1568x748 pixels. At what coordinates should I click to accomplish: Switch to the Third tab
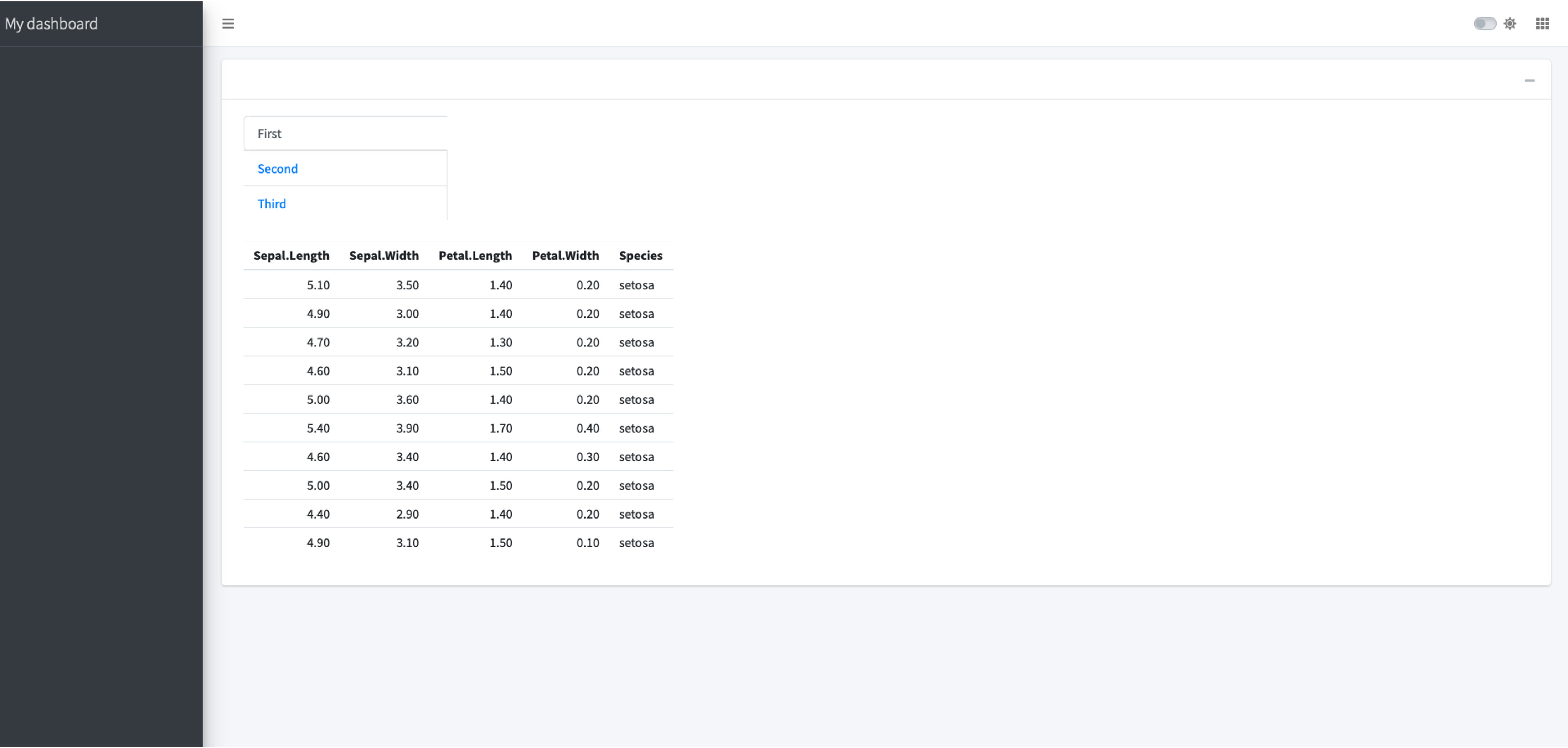coord(272,204)
